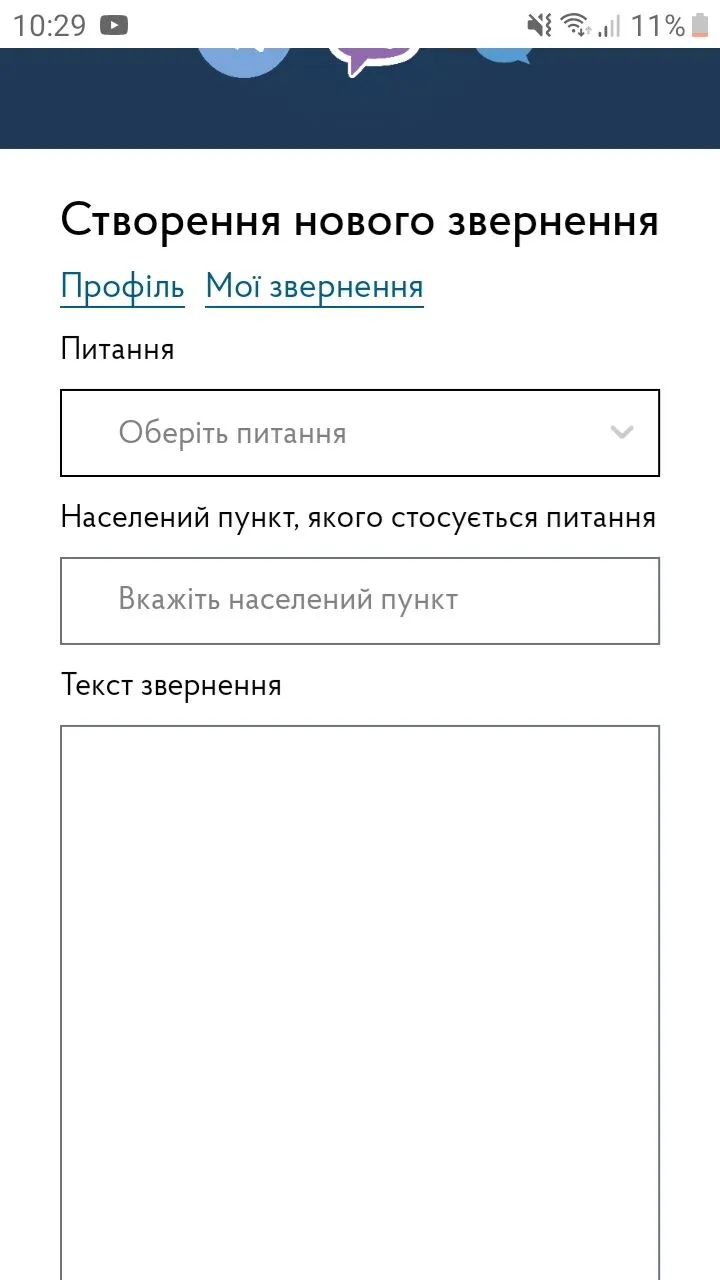Expand the chevron arrow in Питання field

(x=622, y=433)
